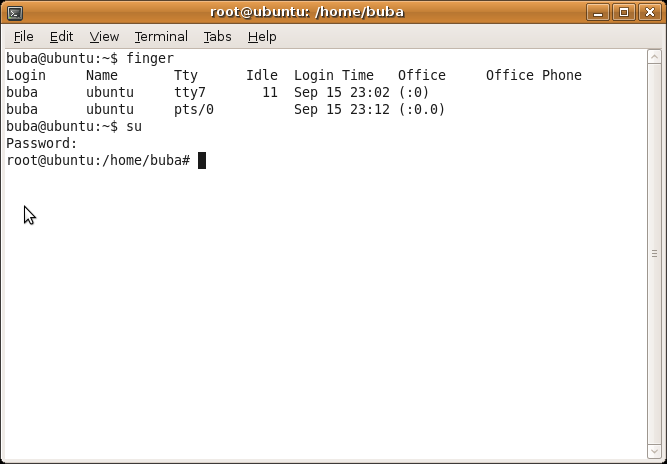This screenshot has height=464, width=667.
Task: Click 'tty7' in the finger output
Action: 190,92
